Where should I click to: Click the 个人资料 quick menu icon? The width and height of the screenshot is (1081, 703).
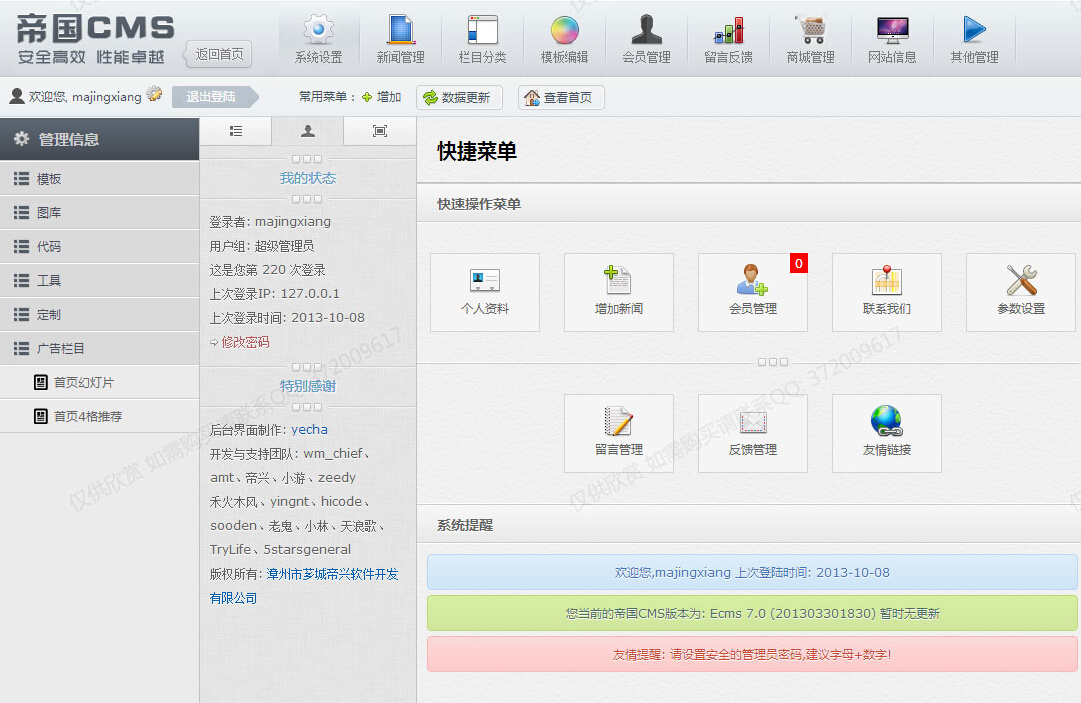pyautogui.click(x=484, y=292)
